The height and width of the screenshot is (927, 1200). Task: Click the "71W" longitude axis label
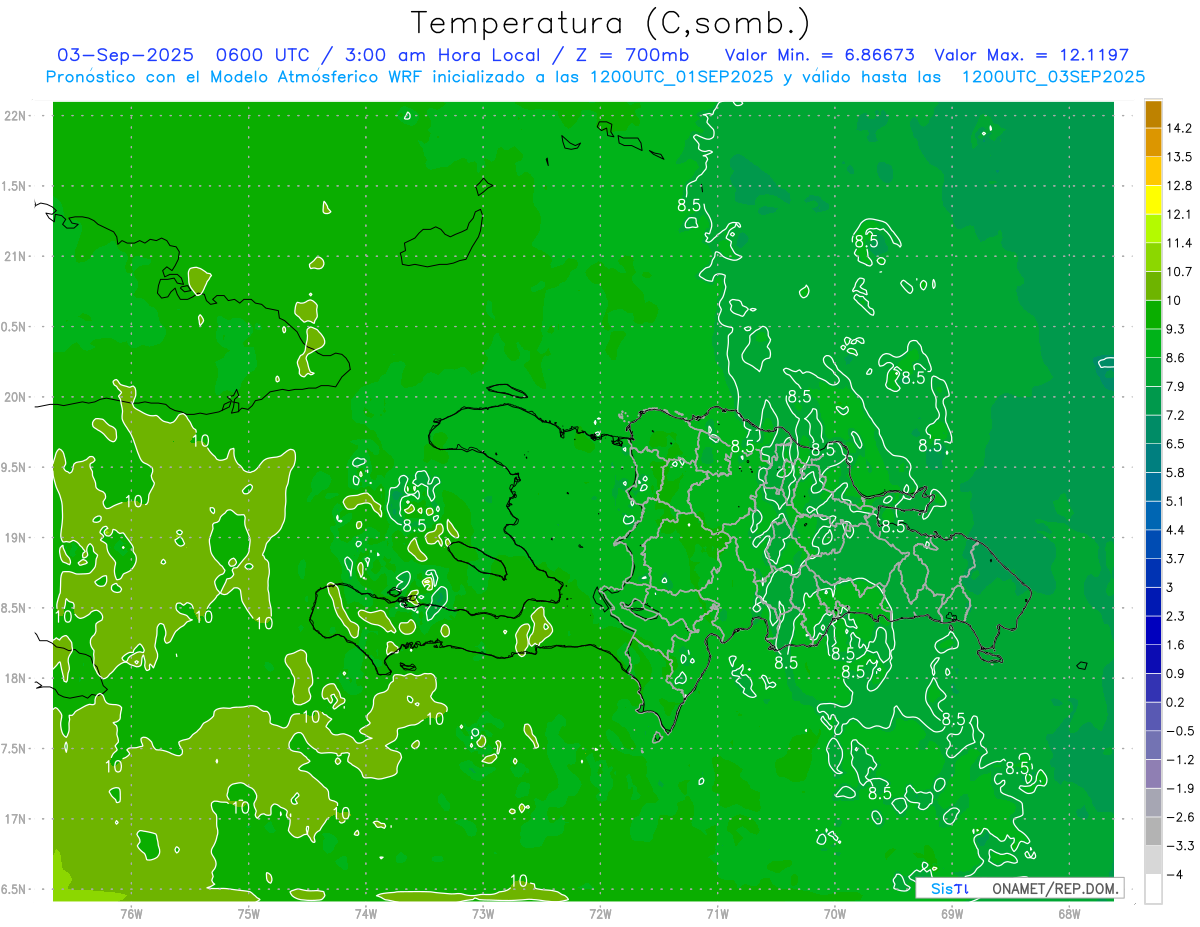point(717,913)
